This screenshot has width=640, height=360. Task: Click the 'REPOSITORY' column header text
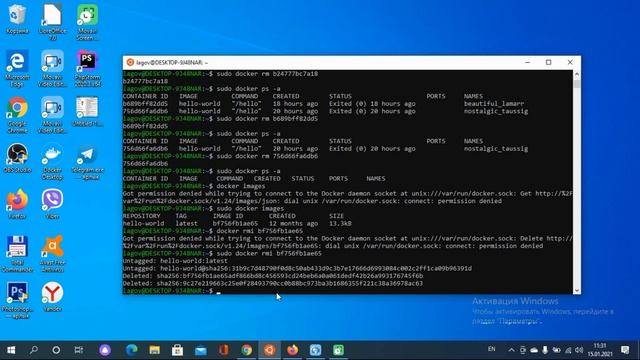pyautogui.click(x=141, y=216)
